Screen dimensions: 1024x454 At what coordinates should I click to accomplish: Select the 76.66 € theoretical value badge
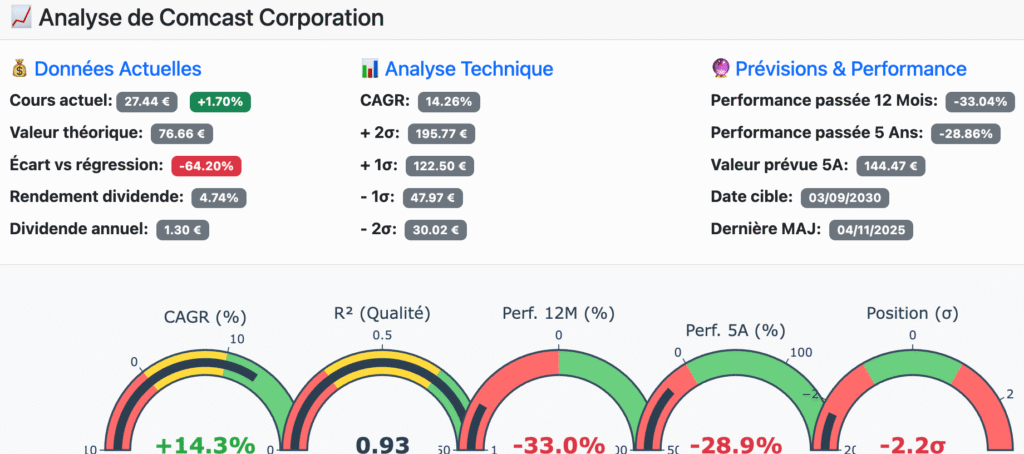tap(181, 133)
